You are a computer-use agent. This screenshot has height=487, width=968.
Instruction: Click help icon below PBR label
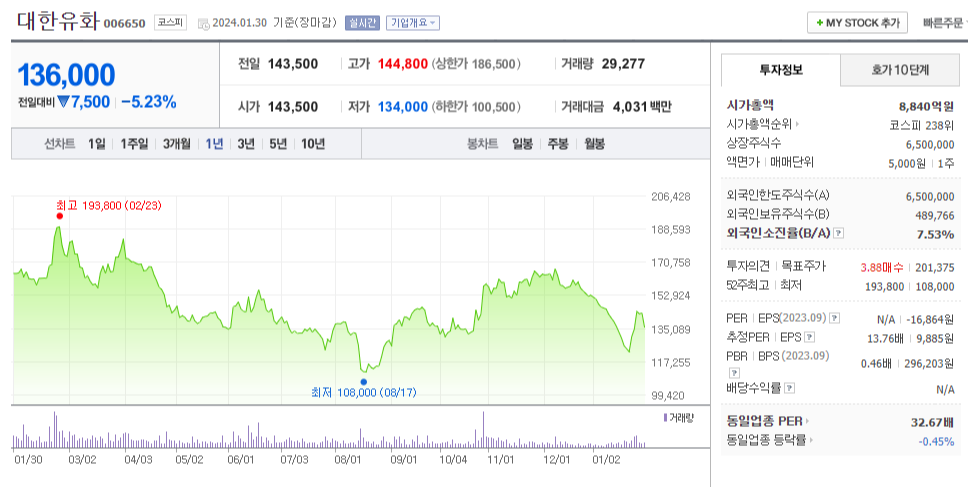pyautogui.click(x=734, y=373)
